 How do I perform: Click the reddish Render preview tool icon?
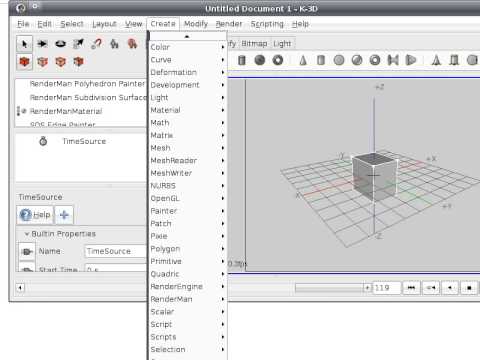pos(132,44)
